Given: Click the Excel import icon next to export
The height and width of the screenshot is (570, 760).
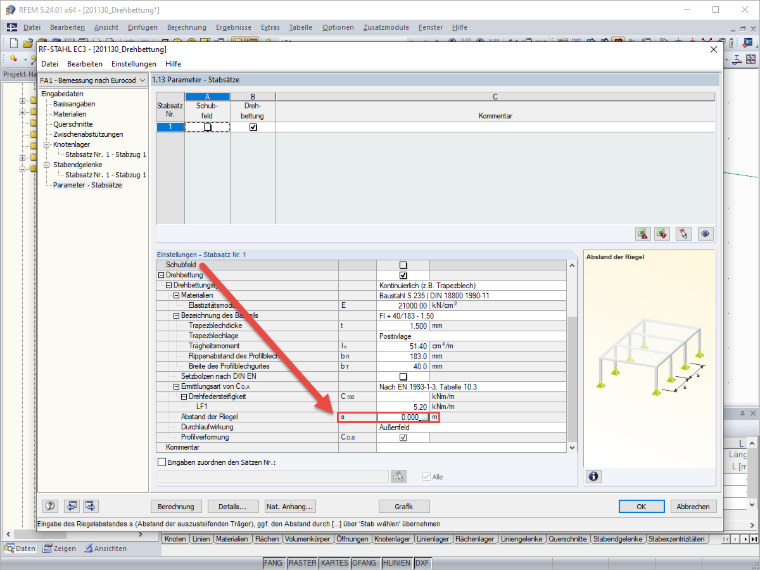Looking at the screenshot, I should [x=662, y=234].
